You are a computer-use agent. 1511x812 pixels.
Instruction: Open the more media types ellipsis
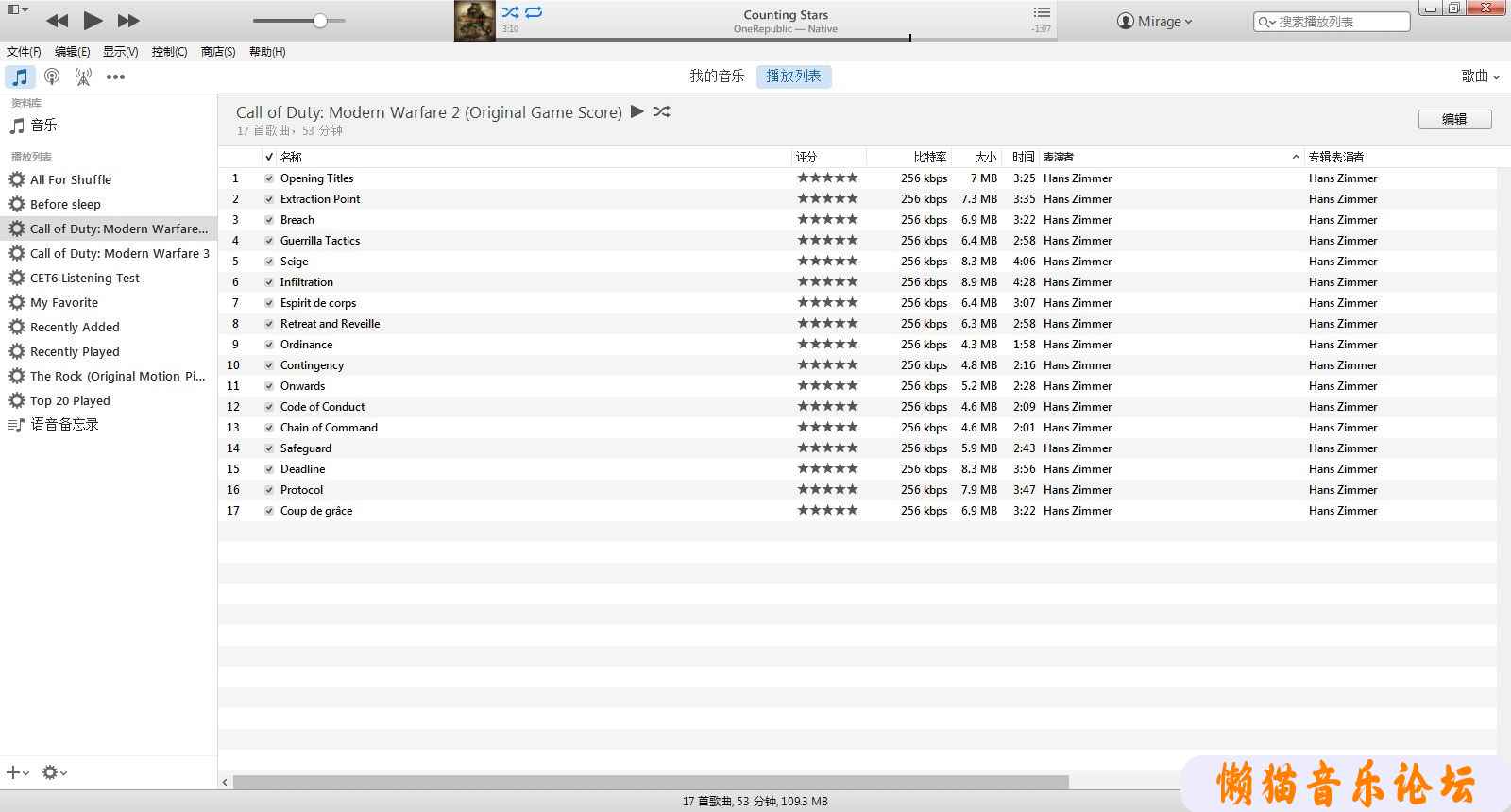pyautogui.click(x=115, y=77)
